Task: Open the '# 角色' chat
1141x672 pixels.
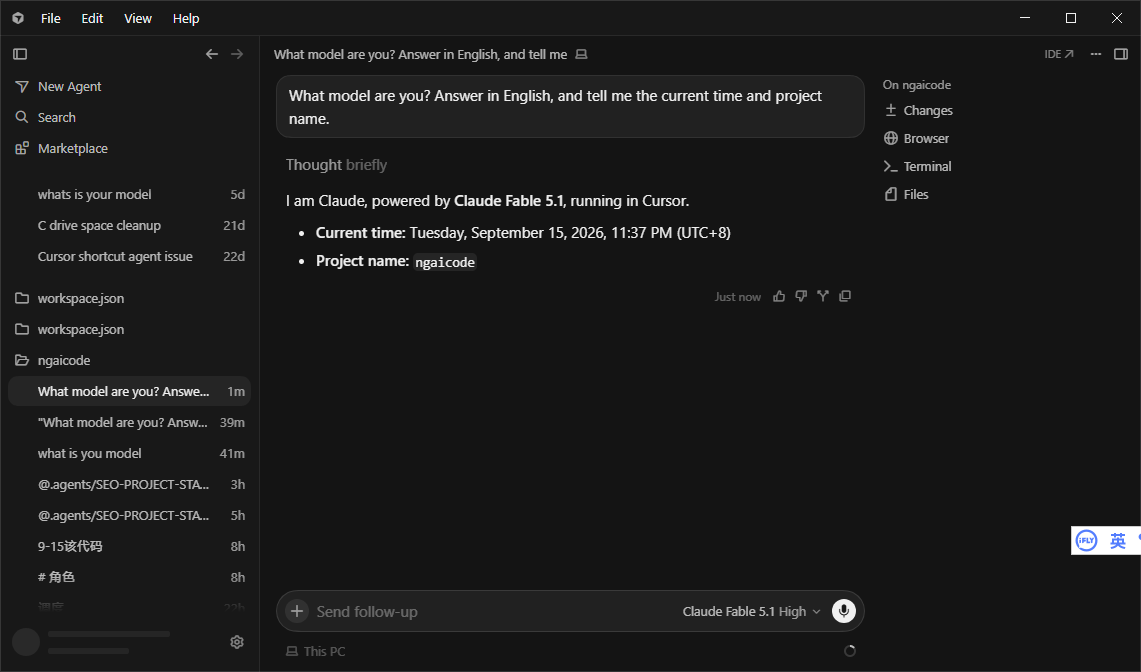Action: (130, 577)
